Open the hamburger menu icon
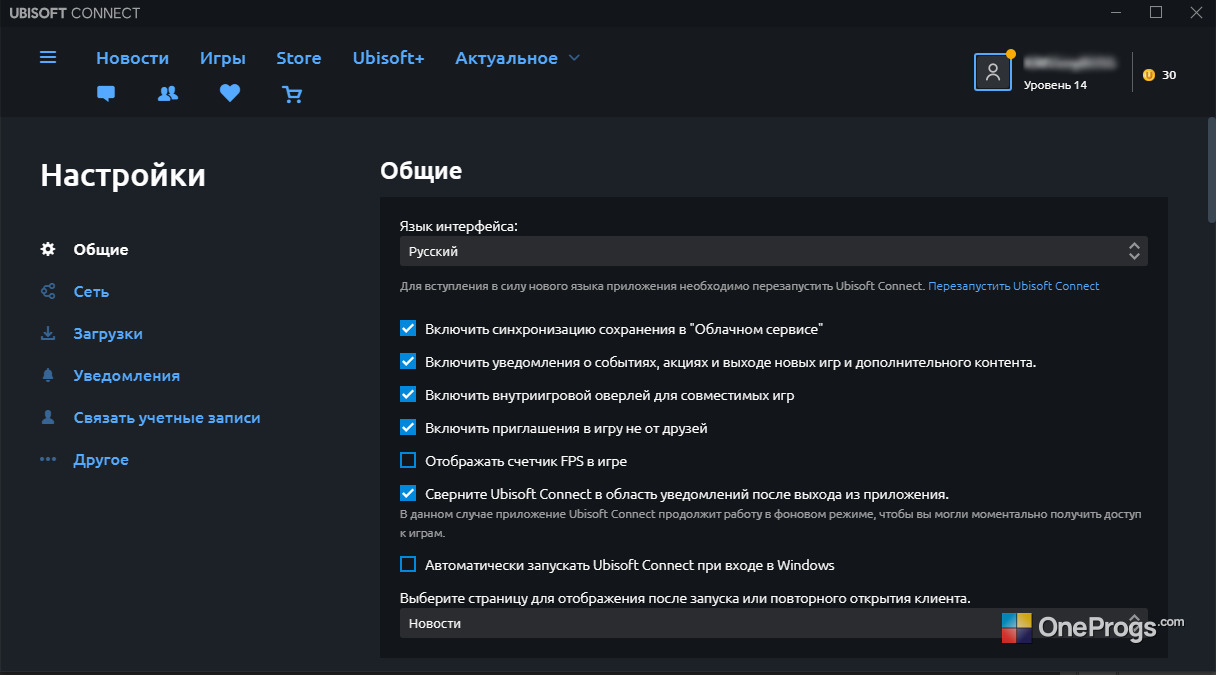 pyautogui.click(x=48, y=57)
